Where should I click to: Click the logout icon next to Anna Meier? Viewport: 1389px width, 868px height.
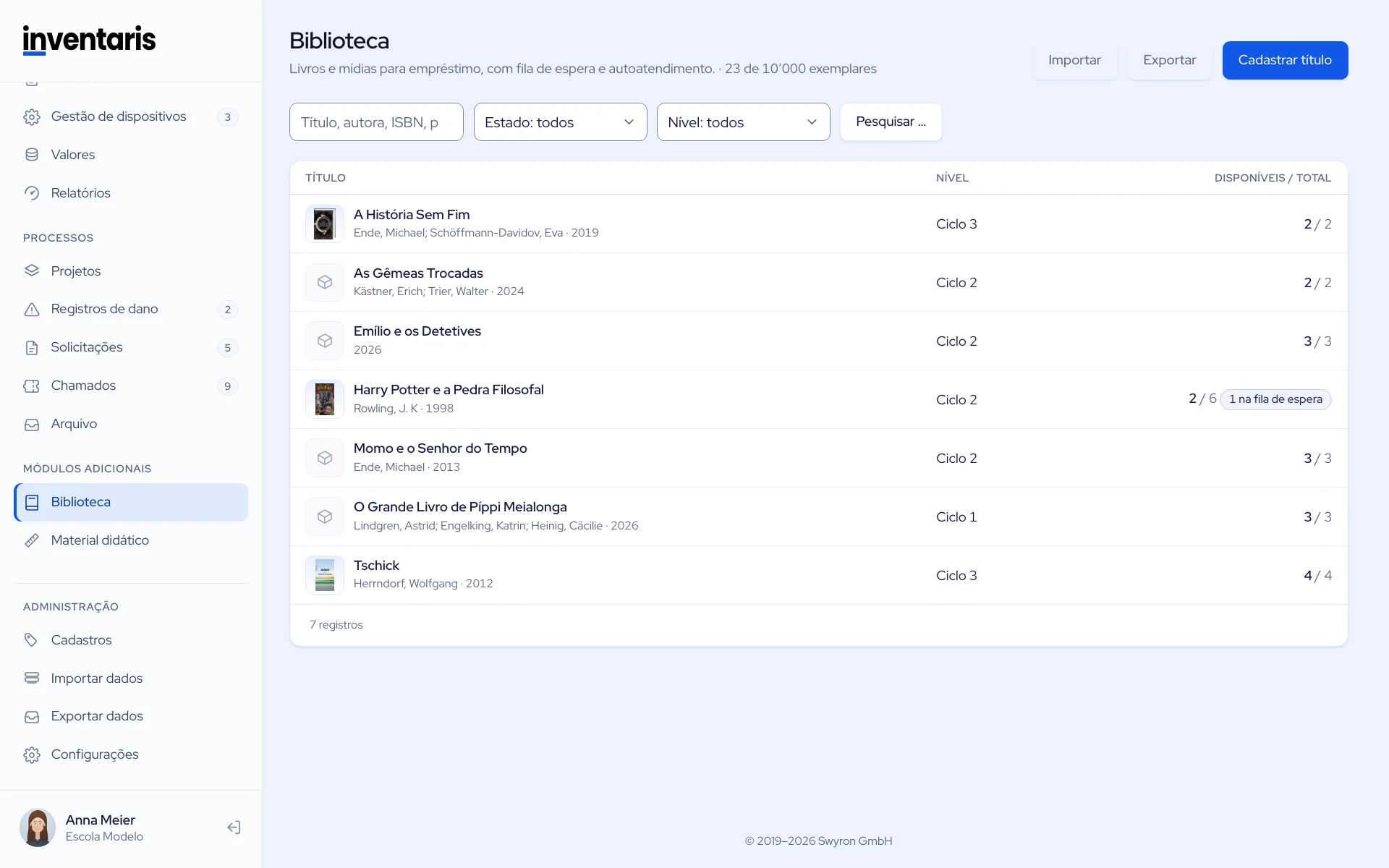[x=234, y=827]
